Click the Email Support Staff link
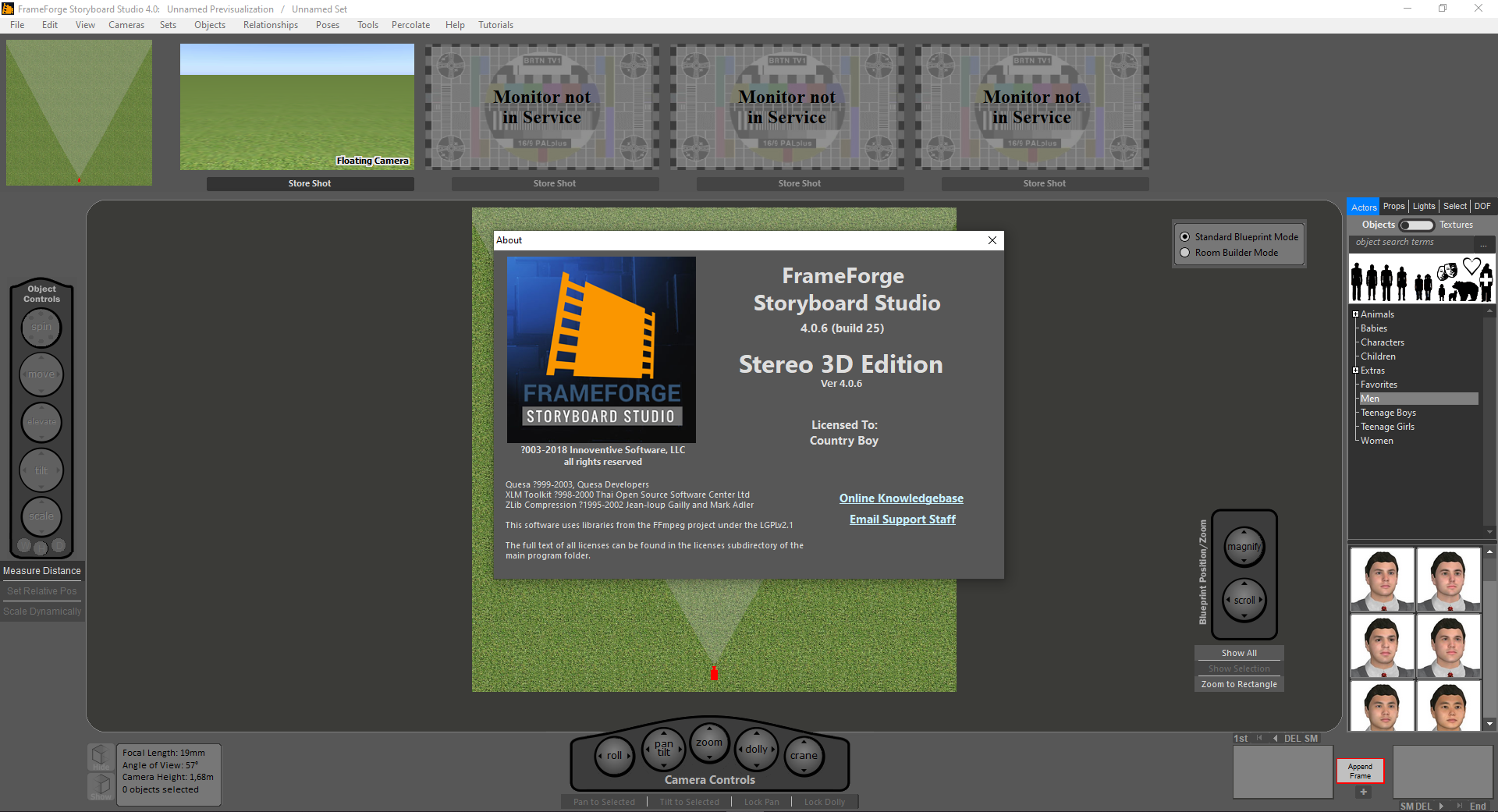Viewport: 1498px width, 812px height. pyautogui.click(x=903, y=519)
